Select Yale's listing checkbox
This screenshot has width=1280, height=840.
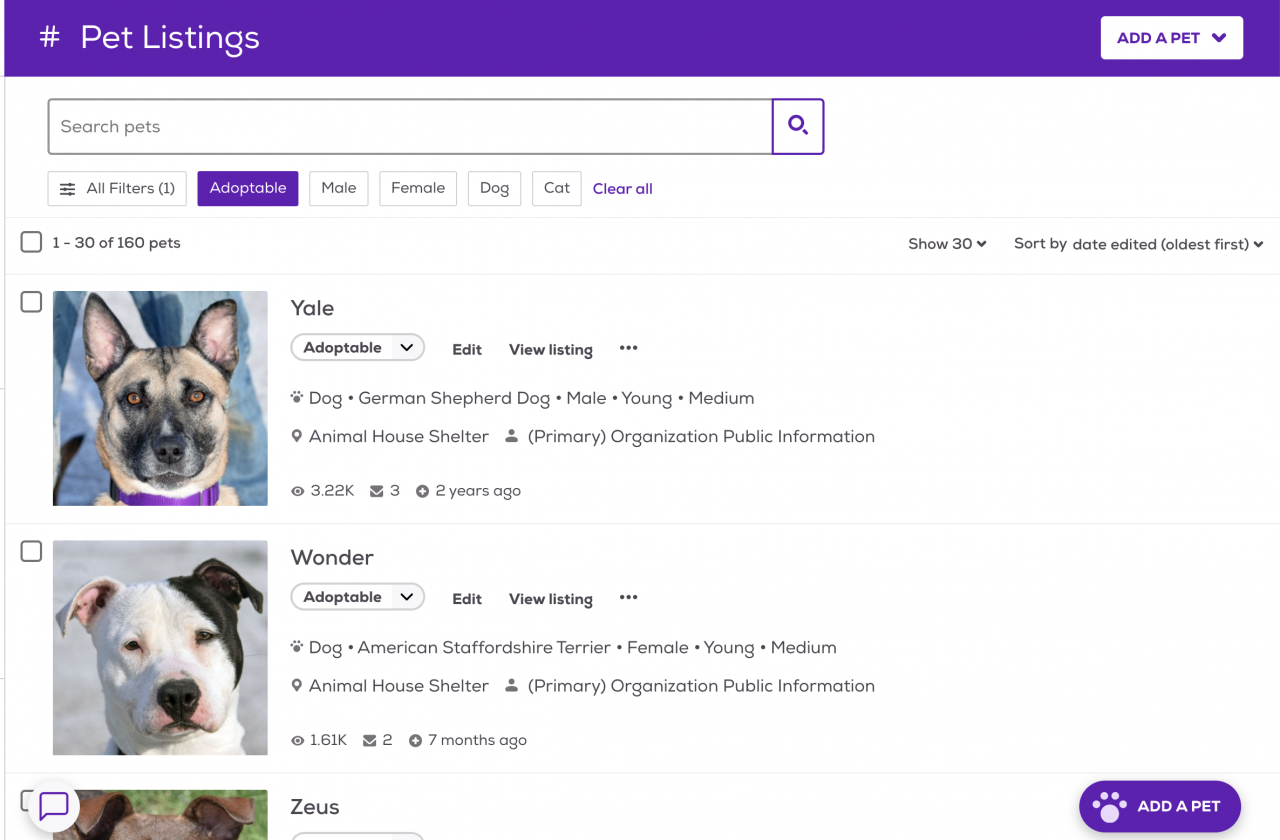tap(32, 302)
